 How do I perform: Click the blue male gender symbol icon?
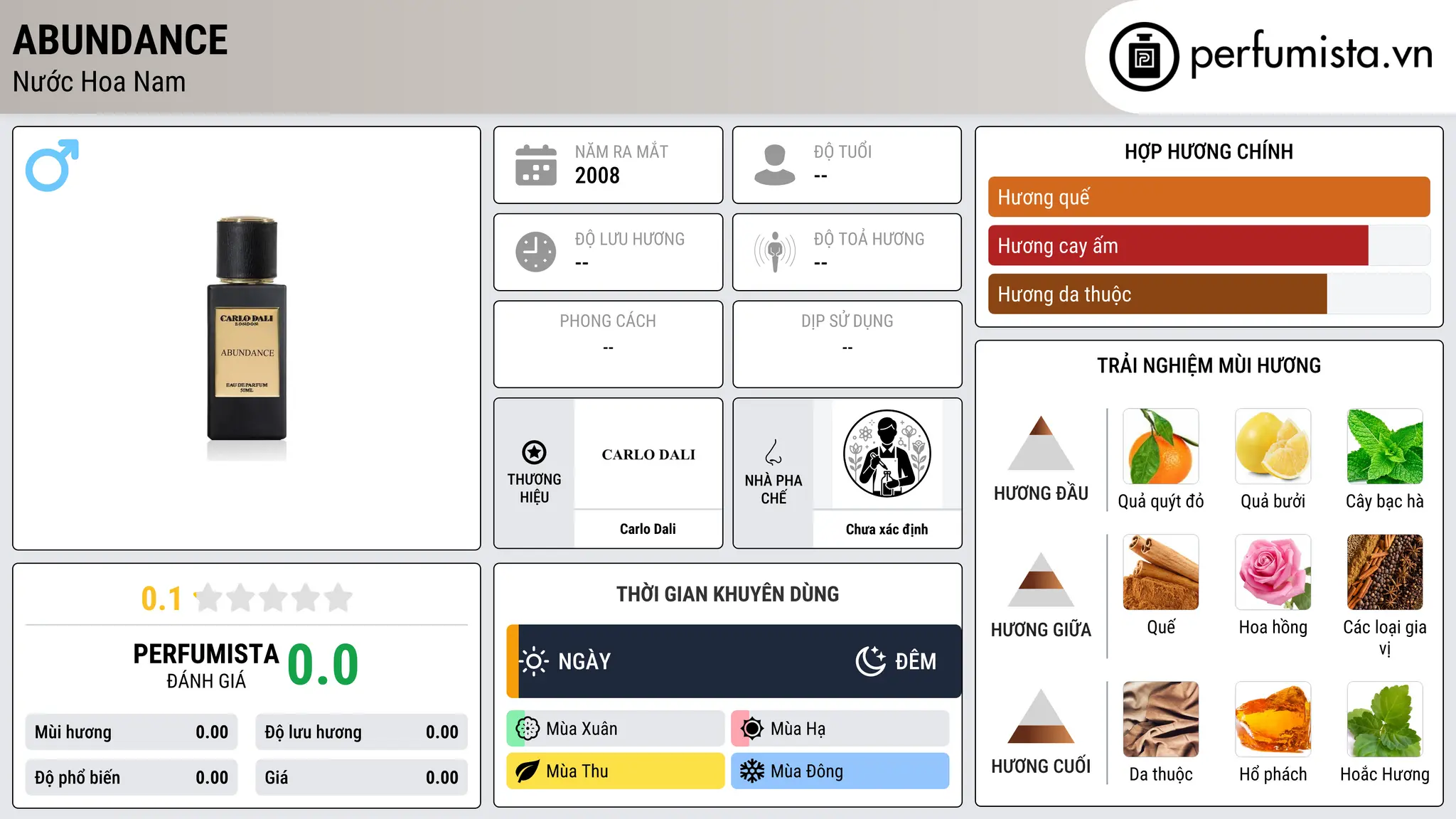[x=52, y=165]
